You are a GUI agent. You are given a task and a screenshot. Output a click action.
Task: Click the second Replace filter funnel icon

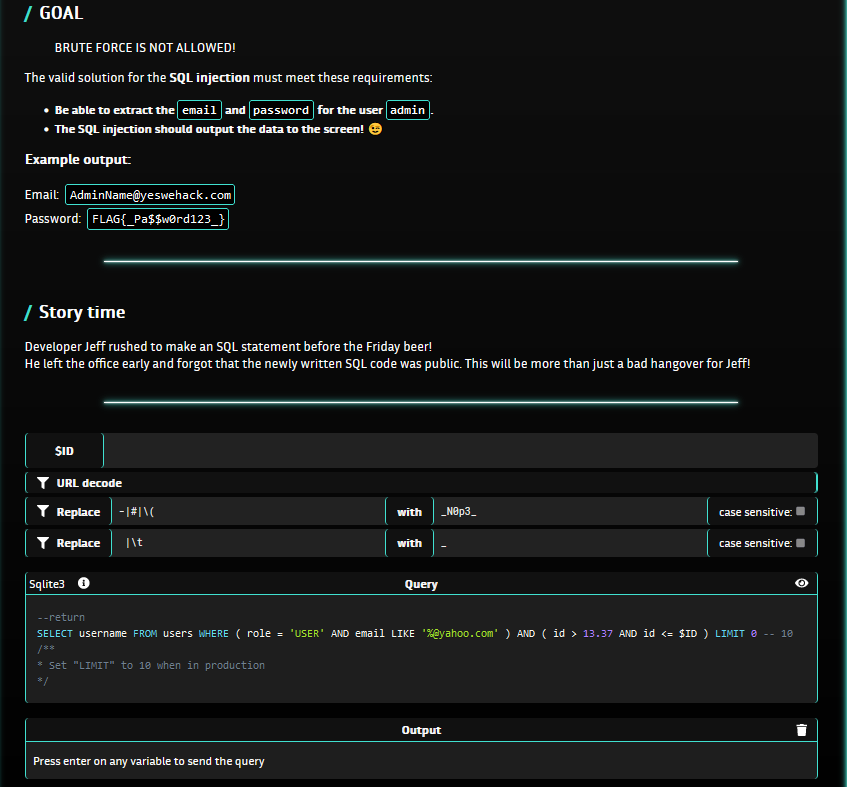(43, 543)
